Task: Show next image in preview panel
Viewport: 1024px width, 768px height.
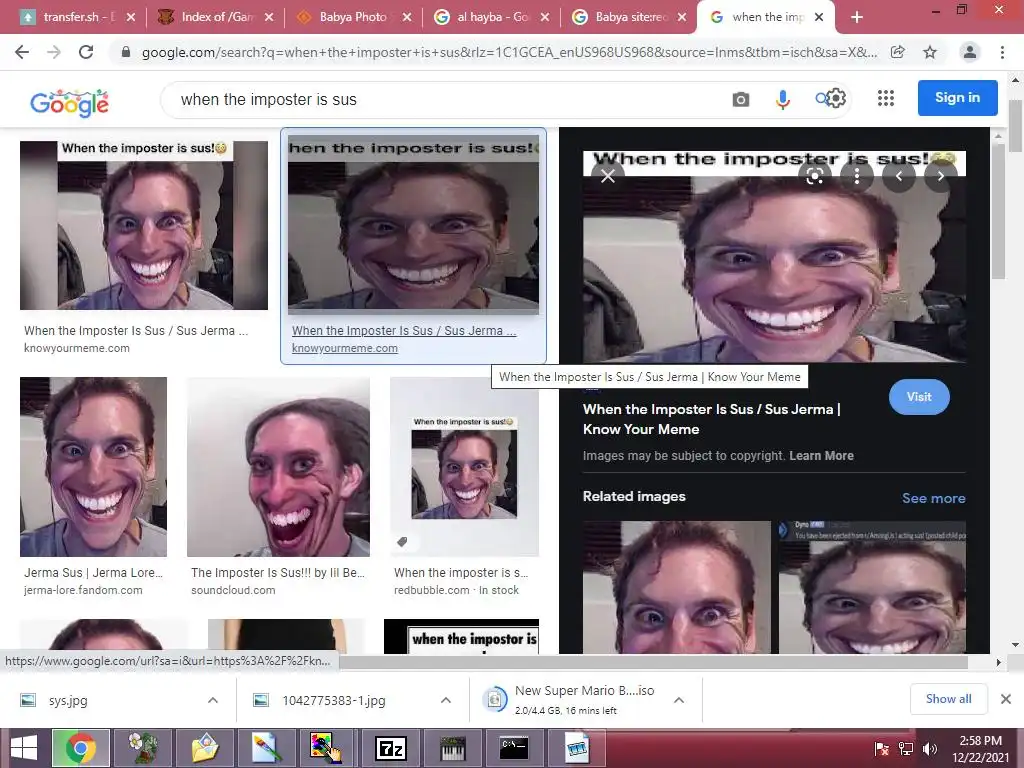Action: tap(940, 176)
